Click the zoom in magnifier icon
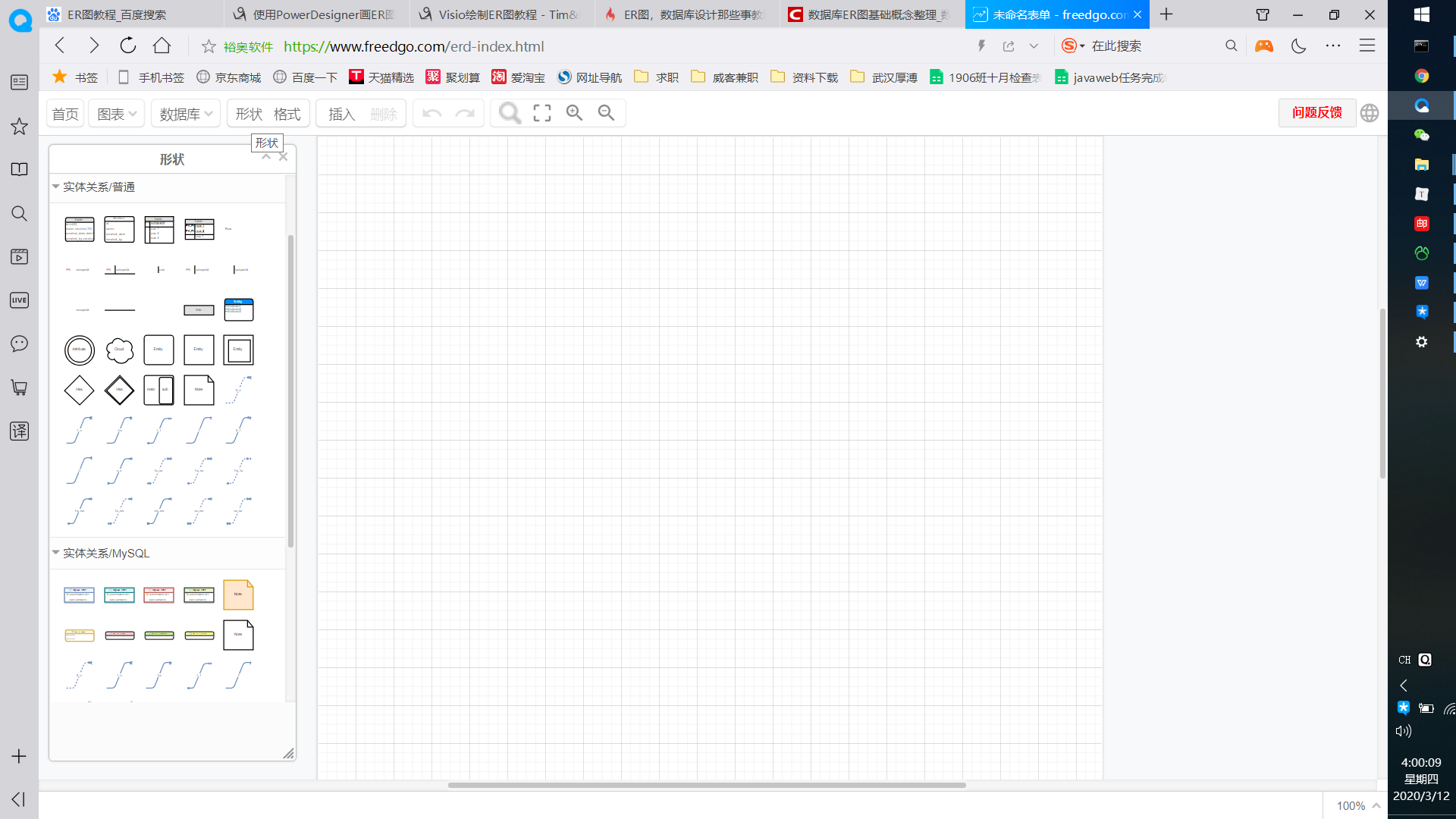Image resolution: width=1456 pixels, height=819 pixels. [x=574, y=113]
